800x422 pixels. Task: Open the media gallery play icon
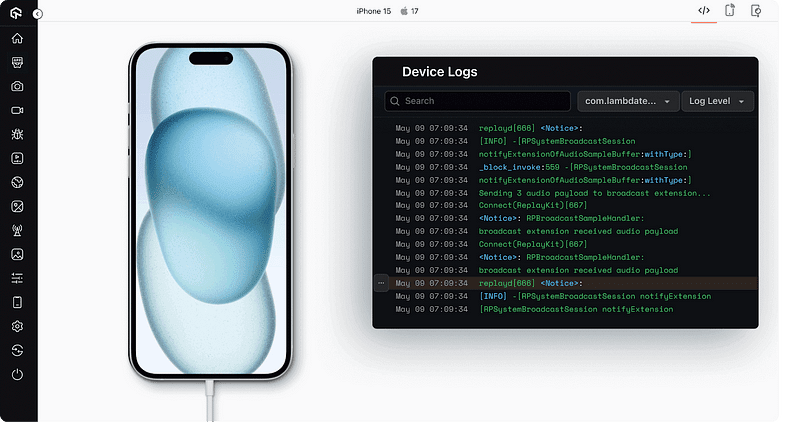pos(17,158)
